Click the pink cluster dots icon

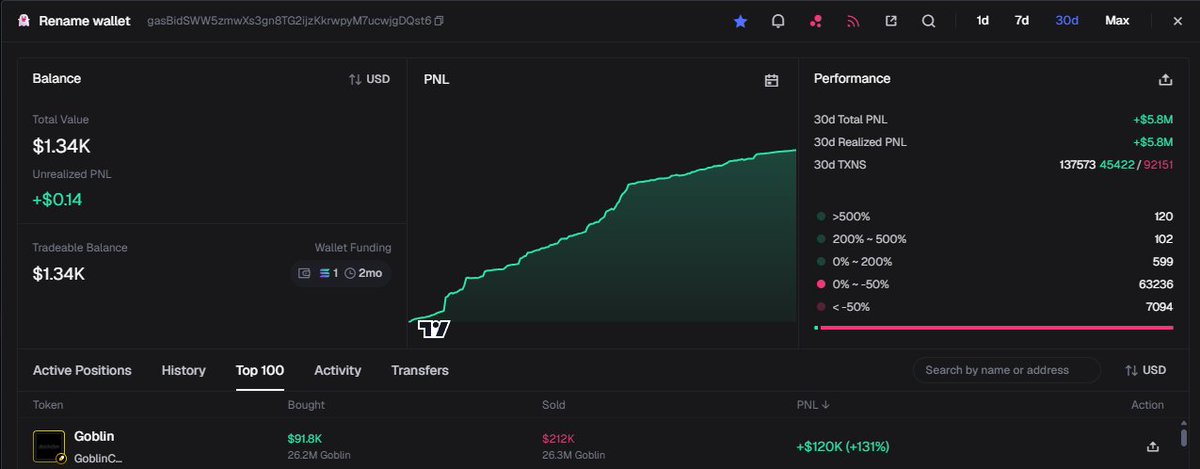point(816,21)
